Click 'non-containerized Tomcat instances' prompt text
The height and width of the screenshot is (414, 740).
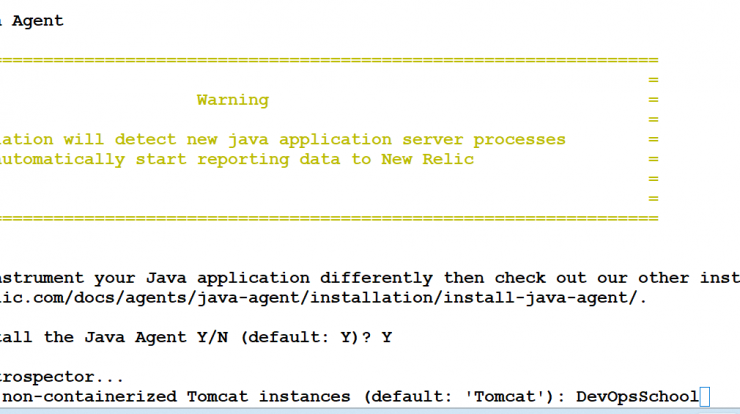176,397
